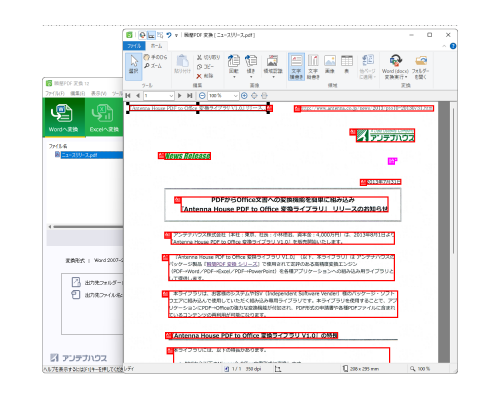Switch to the ファイル ribbon tab
Image resolution: width=500 pixels, height=400 pixels.
[134, 46]
